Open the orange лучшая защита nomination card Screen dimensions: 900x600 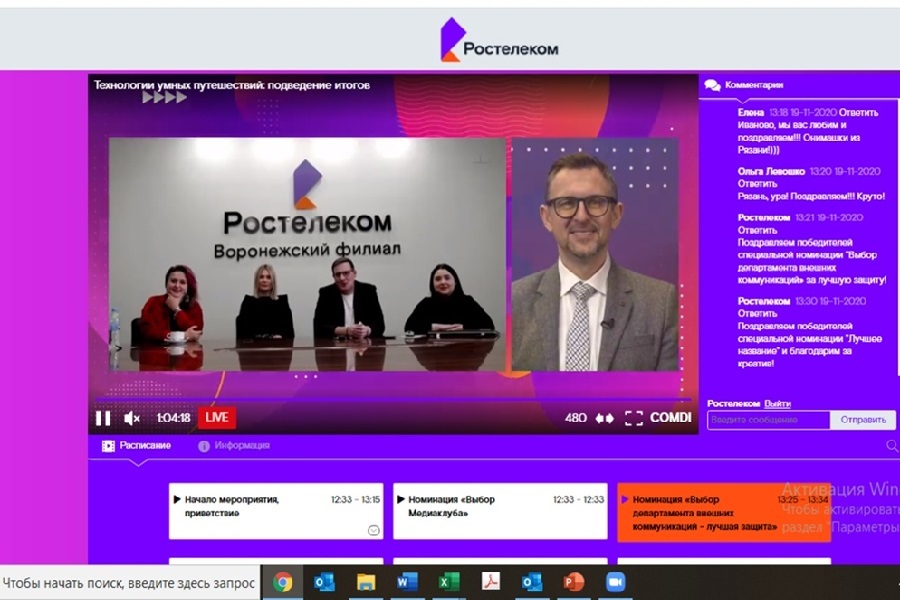click(724, 512)
